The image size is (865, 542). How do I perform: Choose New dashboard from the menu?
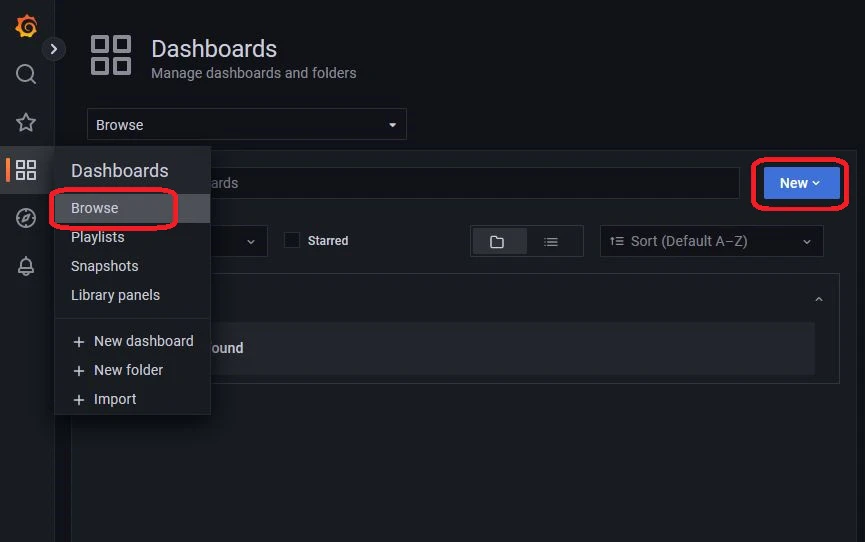tap(132, 341)
